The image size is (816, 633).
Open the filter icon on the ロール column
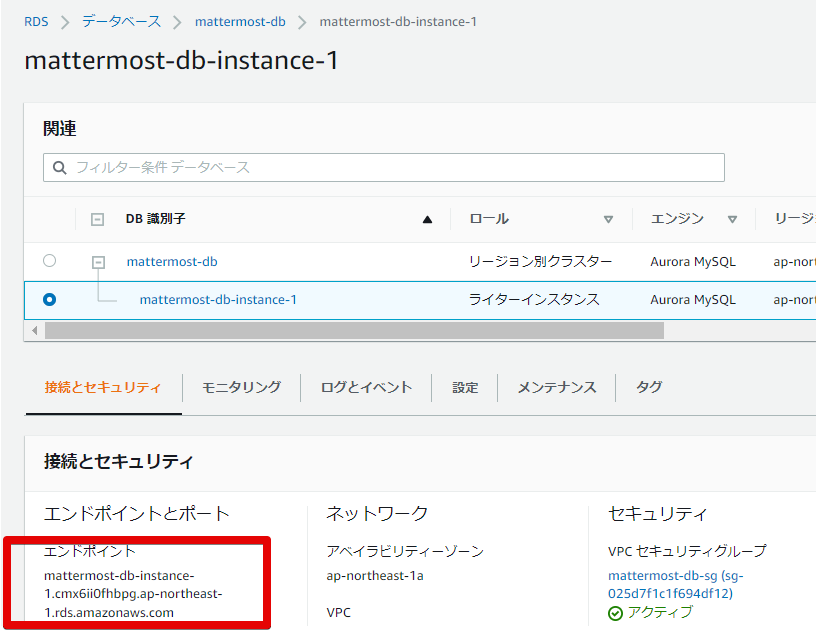[x=608, y=218]
